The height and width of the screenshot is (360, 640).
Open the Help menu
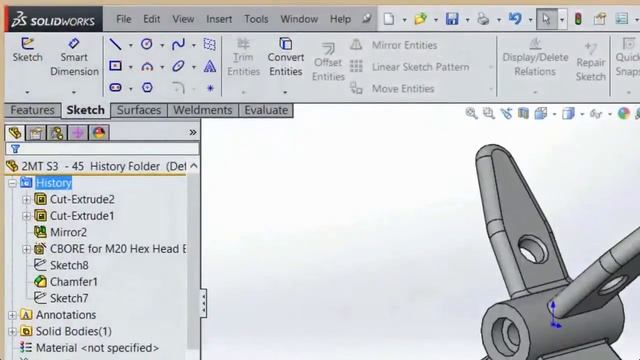(x=340, y=19)
